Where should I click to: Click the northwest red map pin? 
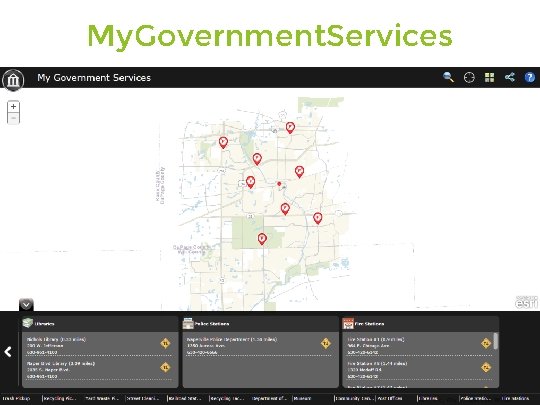pos(223,142)
